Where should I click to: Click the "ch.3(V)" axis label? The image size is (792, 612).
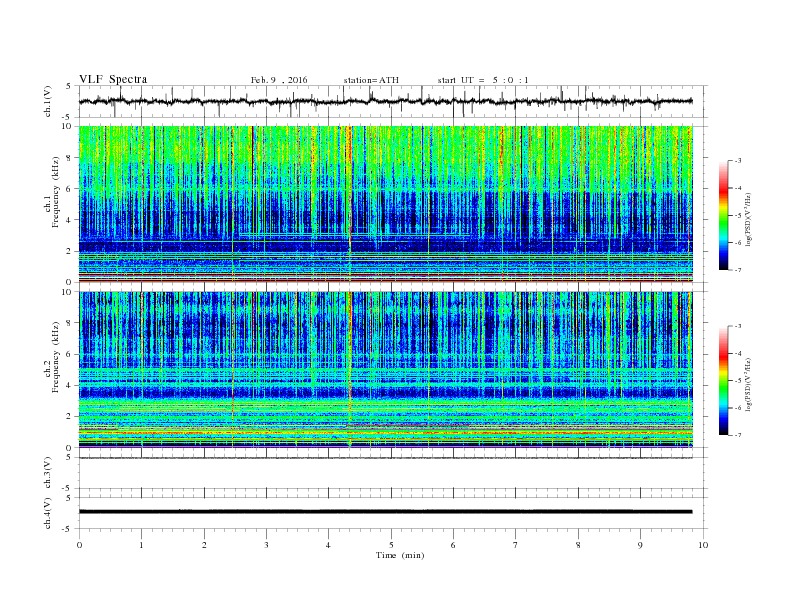point(48,473)
